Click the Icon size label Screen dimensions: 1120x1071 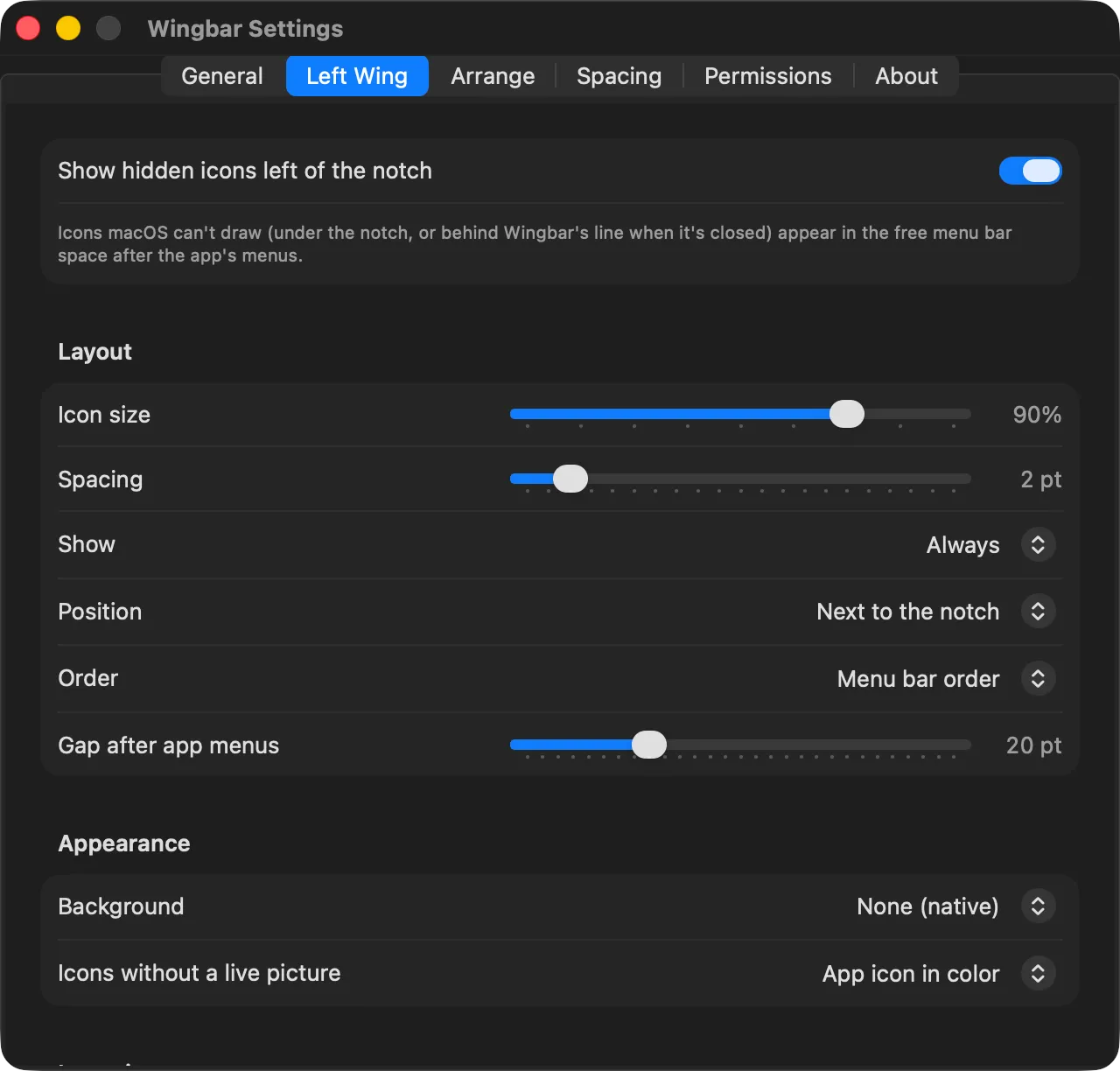pyautogui.click(x=104, y=415)
